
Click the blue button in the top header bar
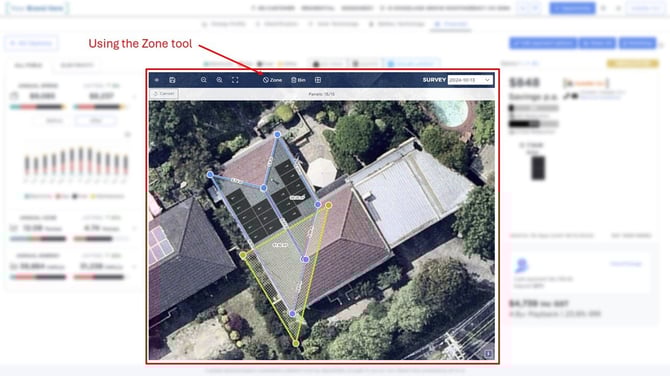point(572,8)
